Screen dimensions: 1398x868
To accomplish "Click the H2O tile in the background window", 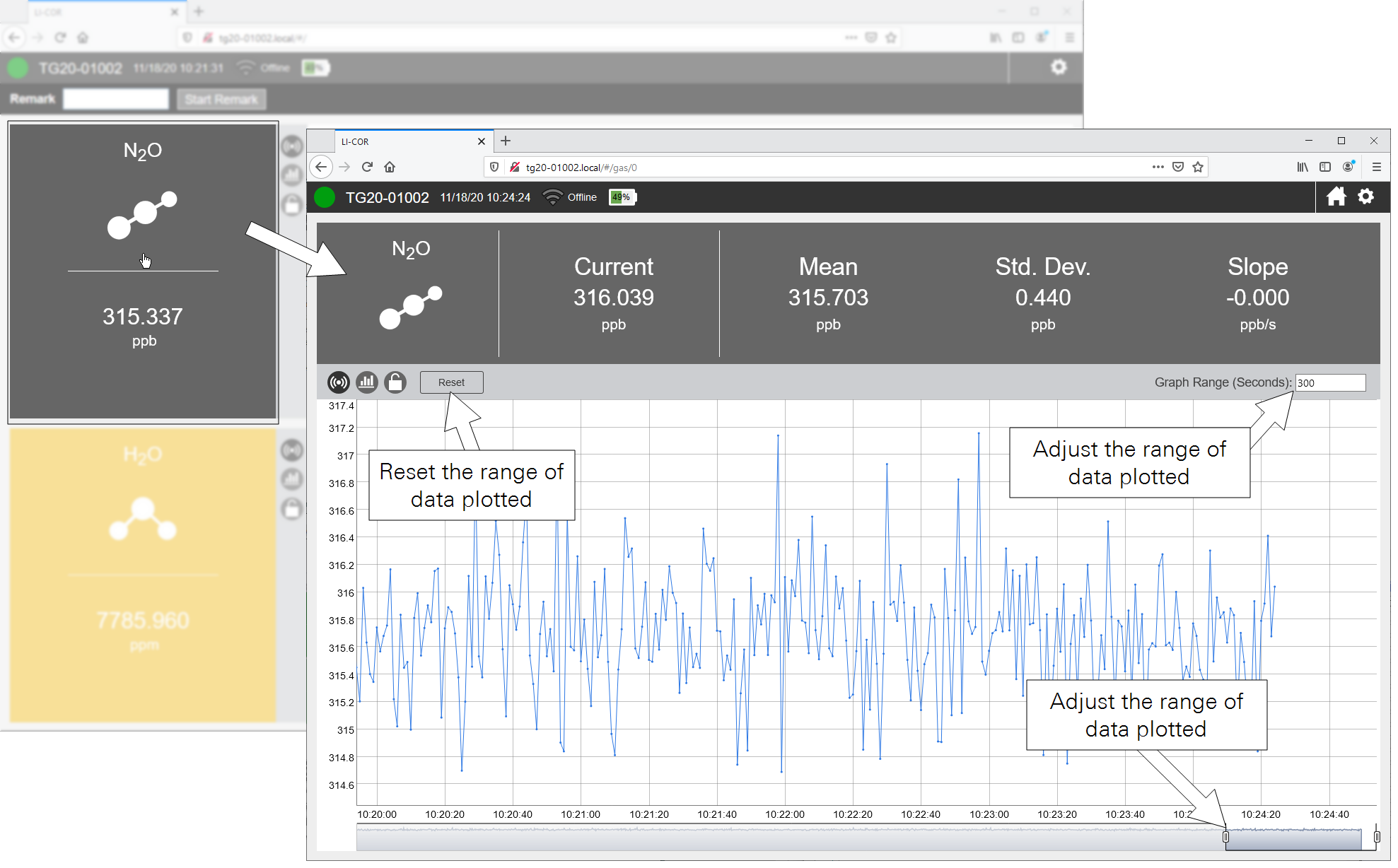I will click(x=143, y=575).
